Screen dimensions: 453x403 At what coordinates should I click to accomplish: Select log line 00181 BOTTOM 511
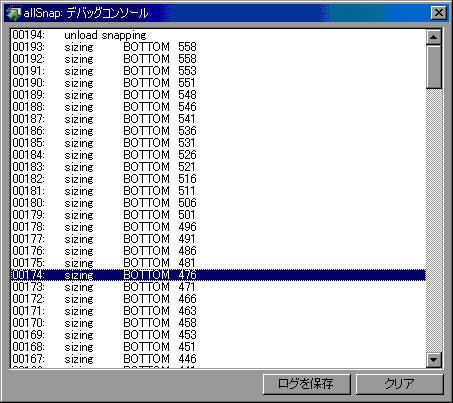pos(218,191)
